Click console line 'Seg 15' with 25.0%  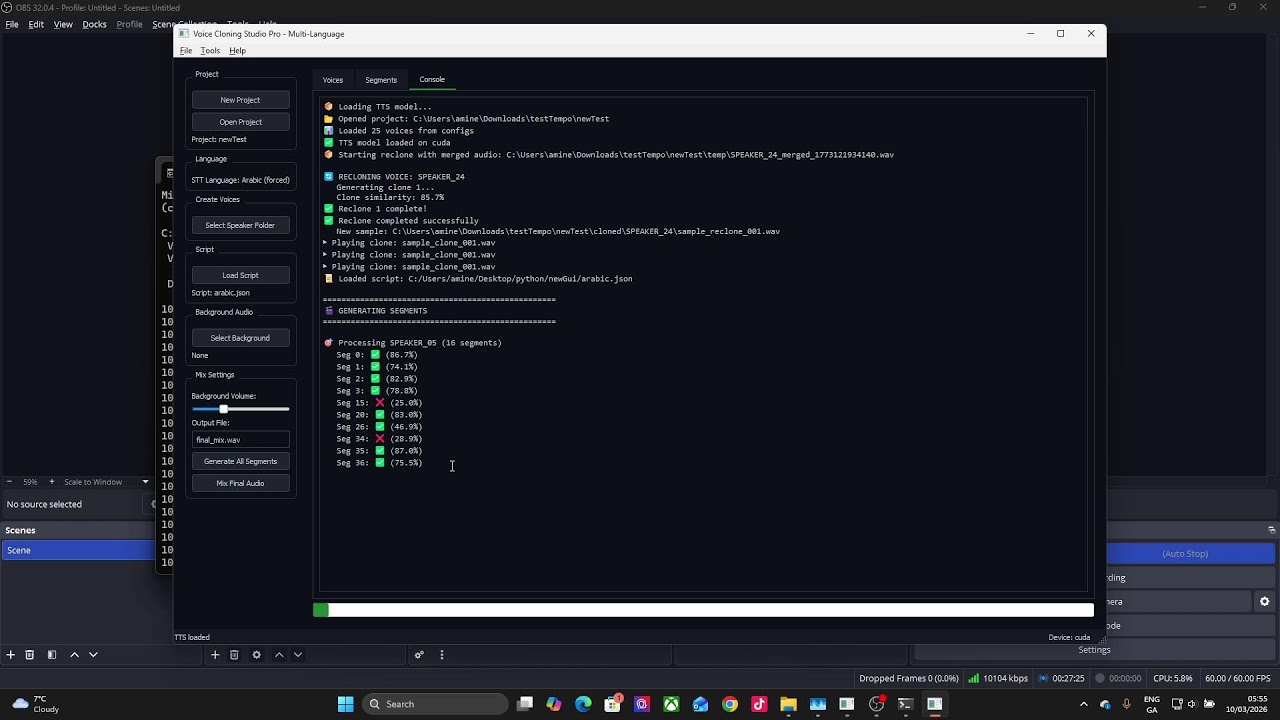379,403
